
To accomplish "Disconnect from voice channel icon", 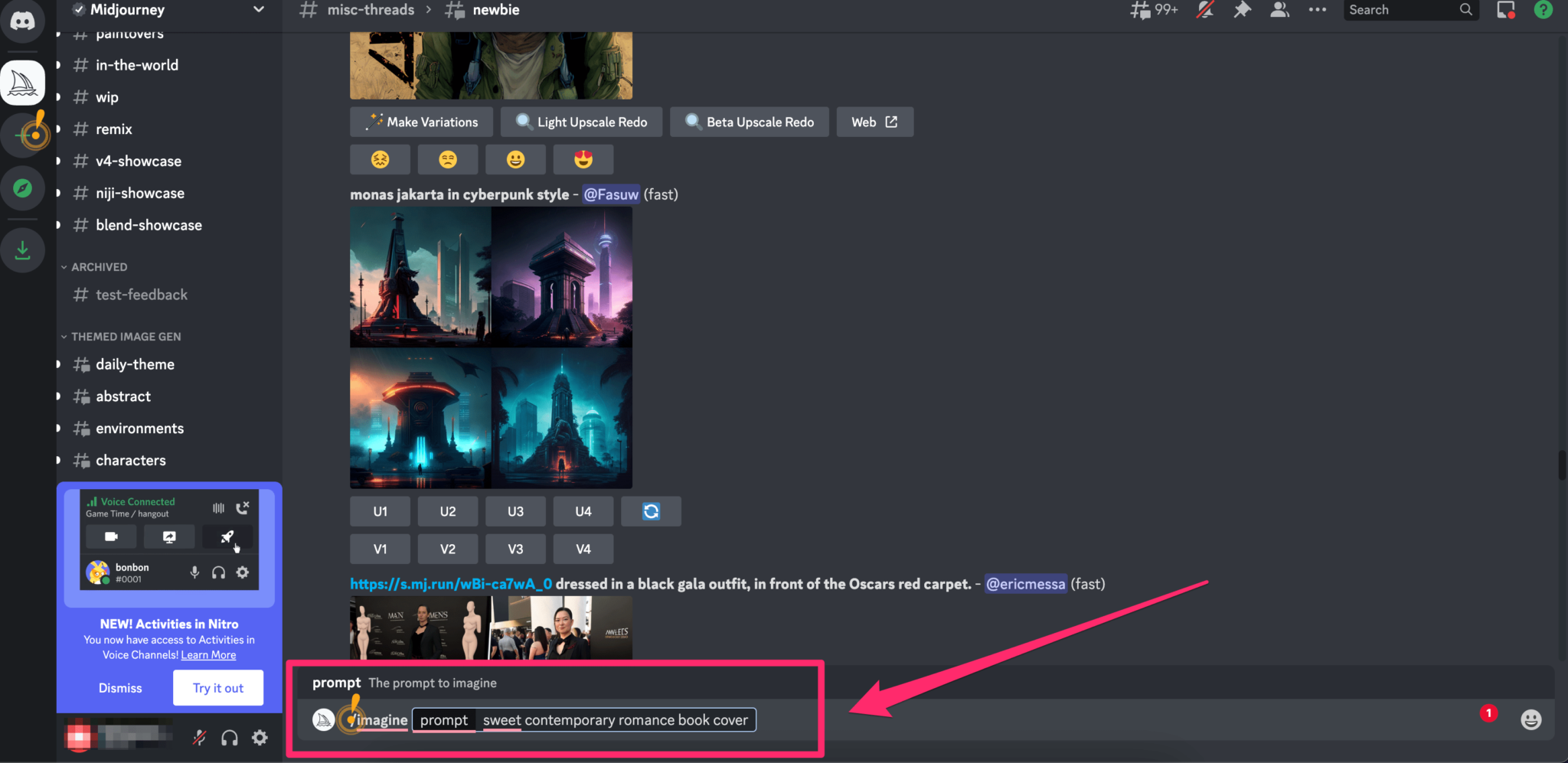I will (x=243, y=507).
